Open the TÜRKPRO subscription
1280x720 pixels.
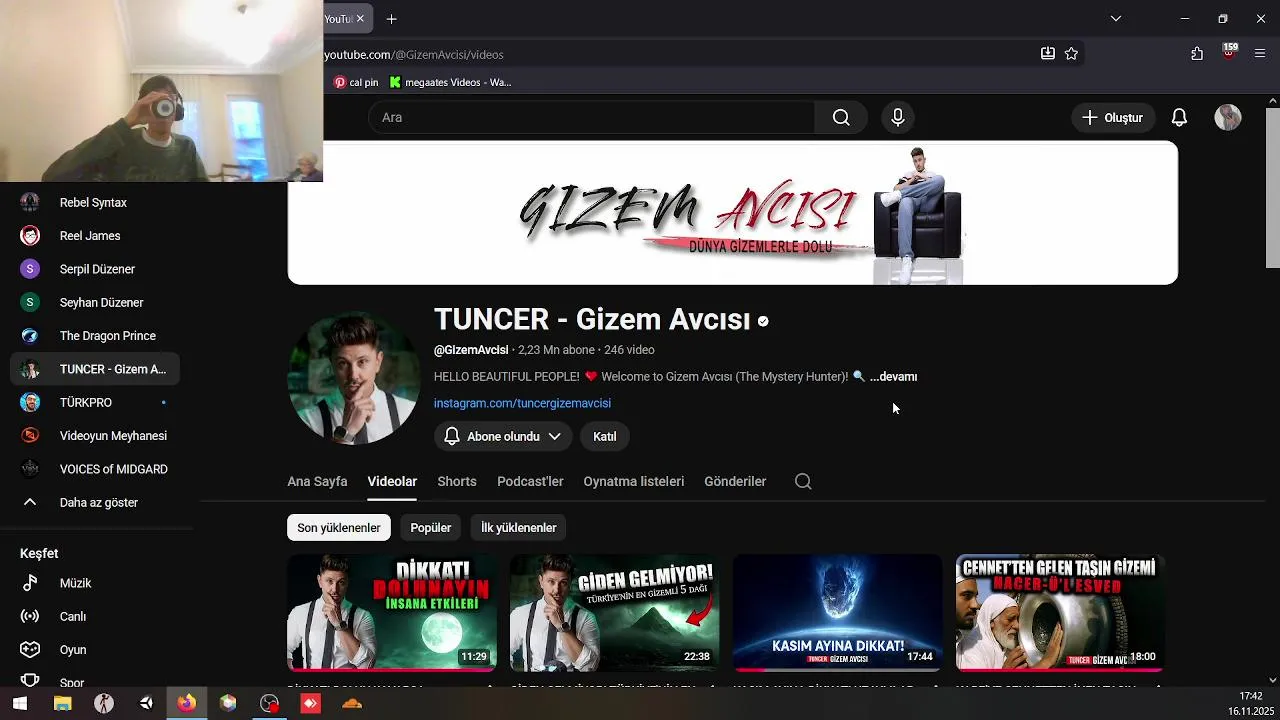pyautogui.click(x=95, y=403)
